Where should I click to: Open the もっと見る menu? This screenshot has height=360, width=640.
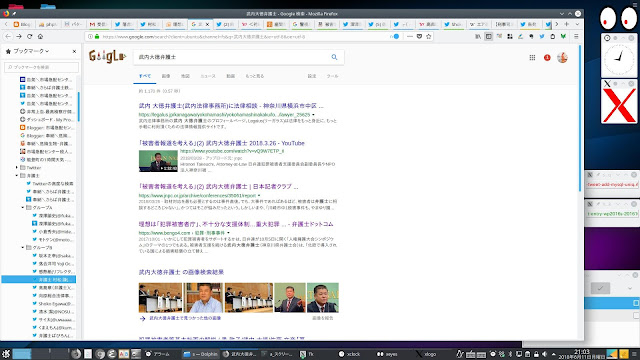pyautogui.click(x=255, y=76)
